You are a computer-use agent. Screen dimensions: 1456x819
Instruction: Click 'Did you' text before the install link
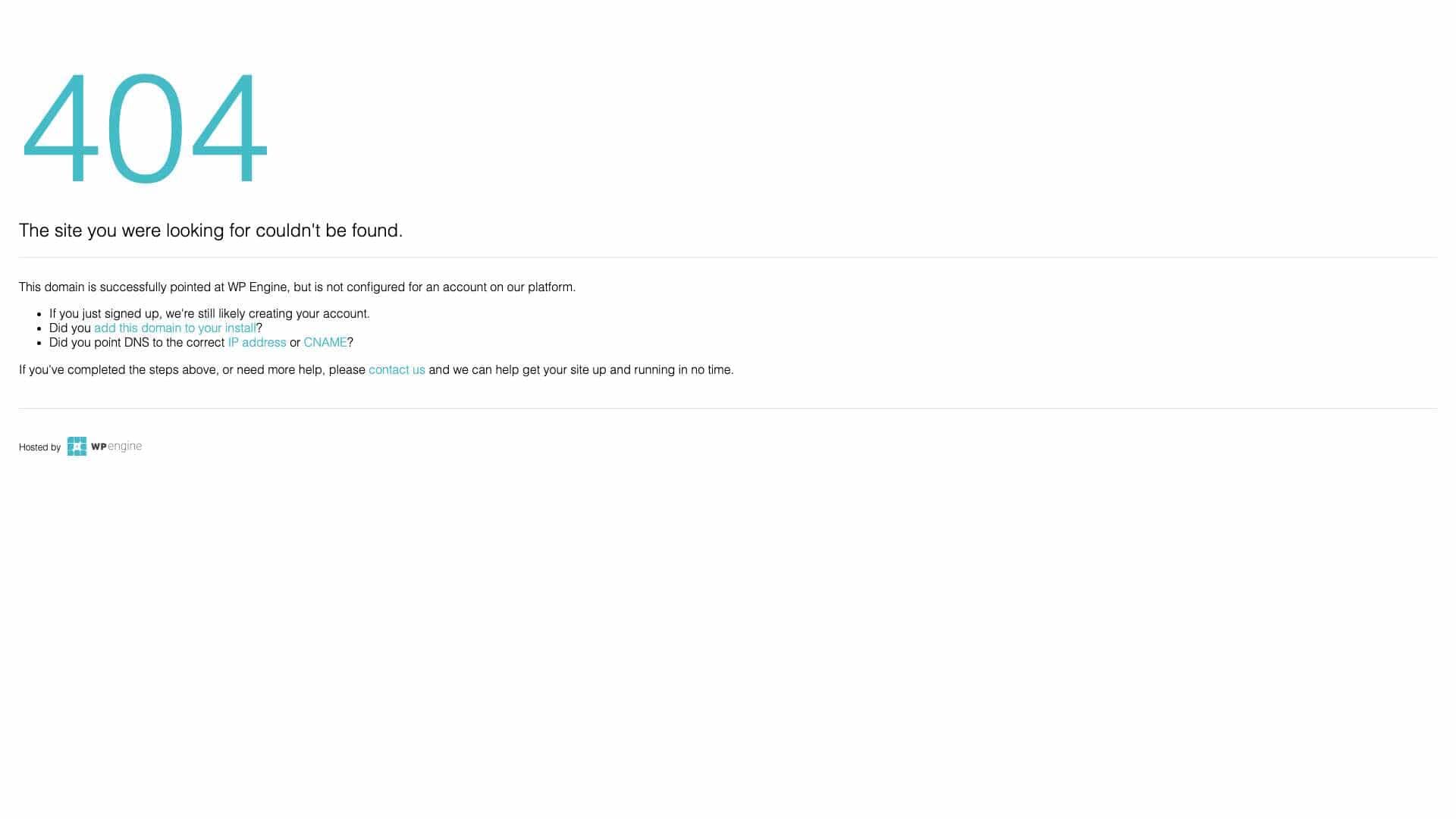tap(70, 328)
